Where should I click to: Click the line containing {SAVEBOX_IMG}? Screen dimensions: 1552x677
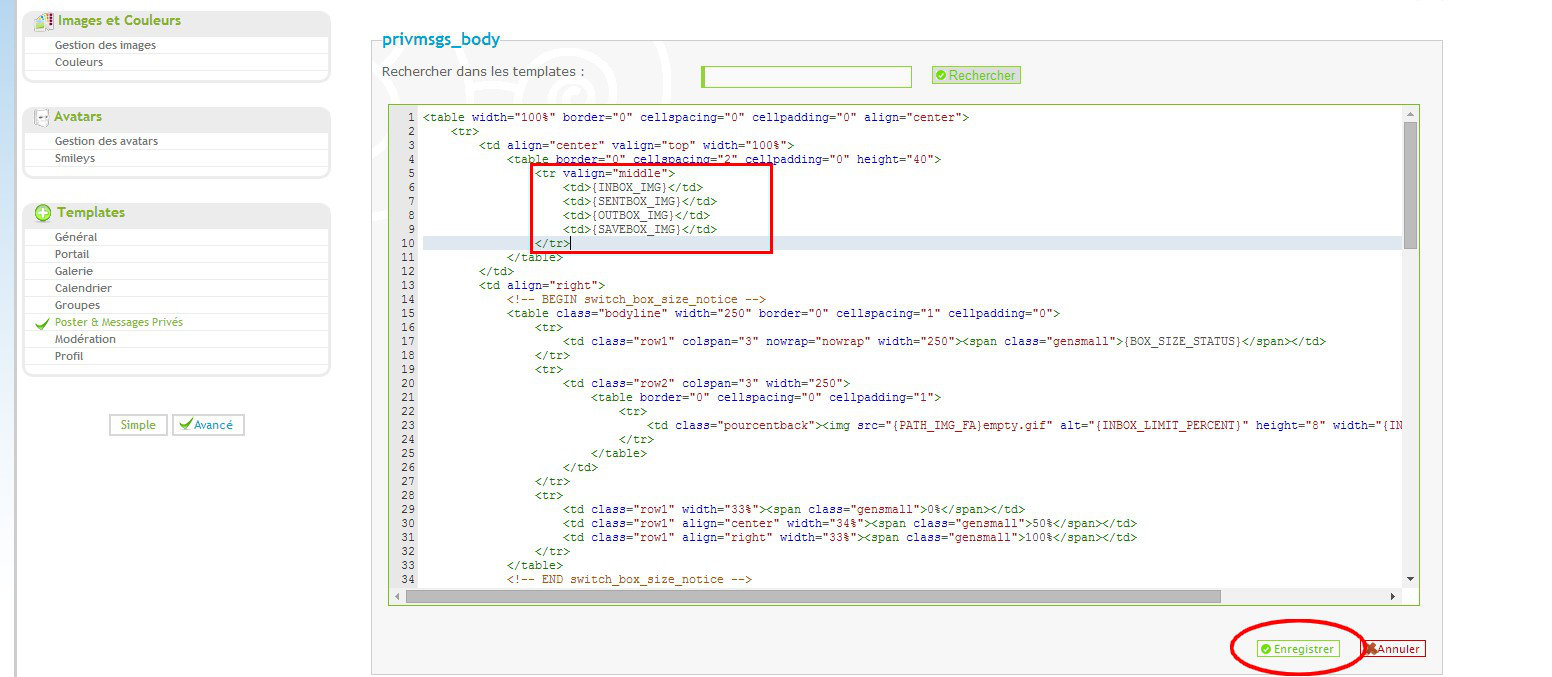640,229
